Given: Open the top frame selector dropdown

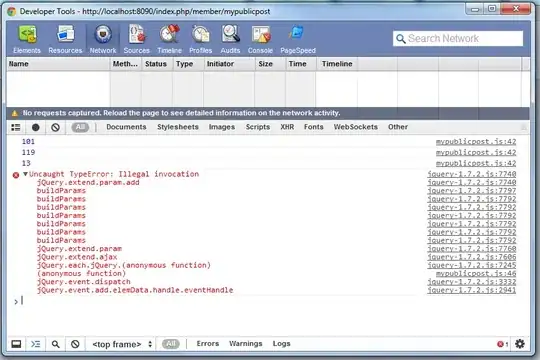Looking at the screenshot, I should [122, 344].
